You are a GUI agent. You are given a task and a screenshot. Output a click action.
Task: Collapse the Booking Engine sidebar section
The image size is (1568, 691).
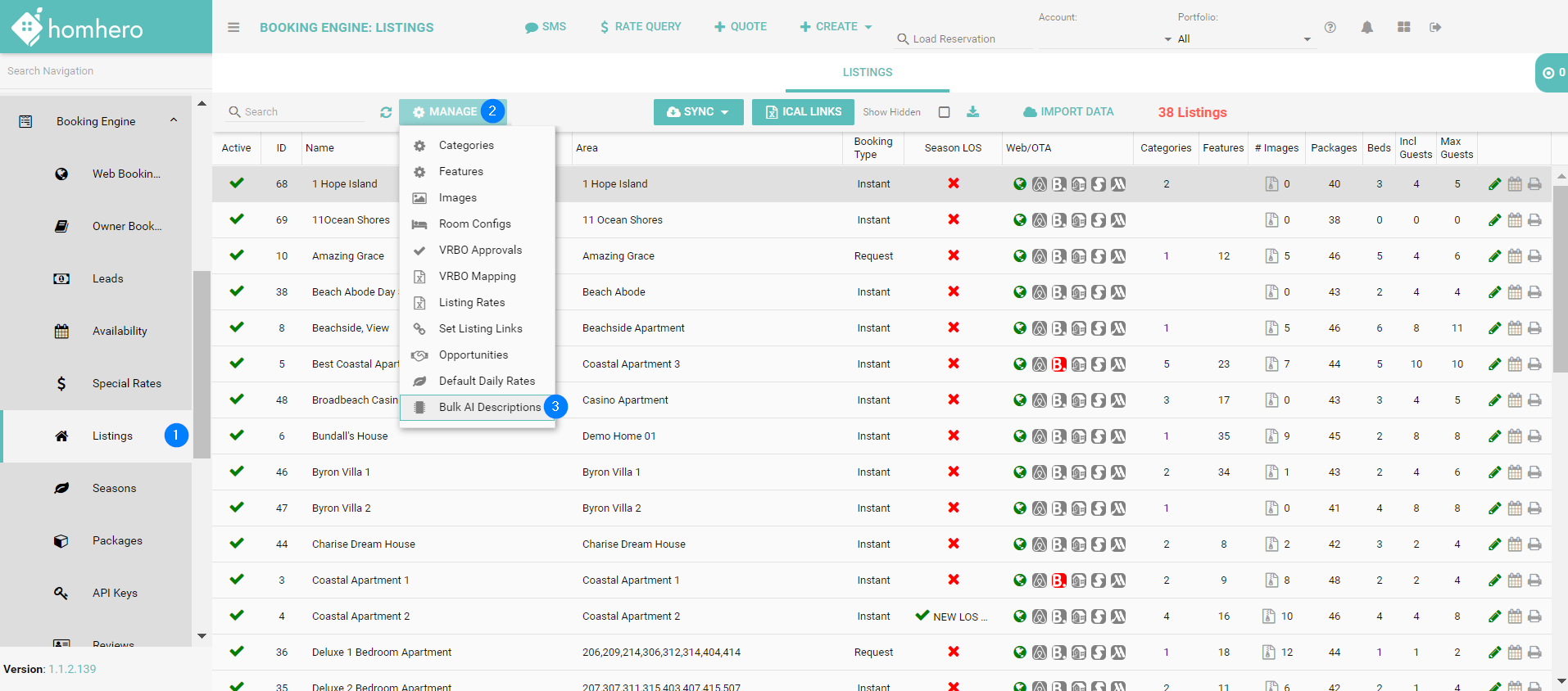click(x=174, y=120)
